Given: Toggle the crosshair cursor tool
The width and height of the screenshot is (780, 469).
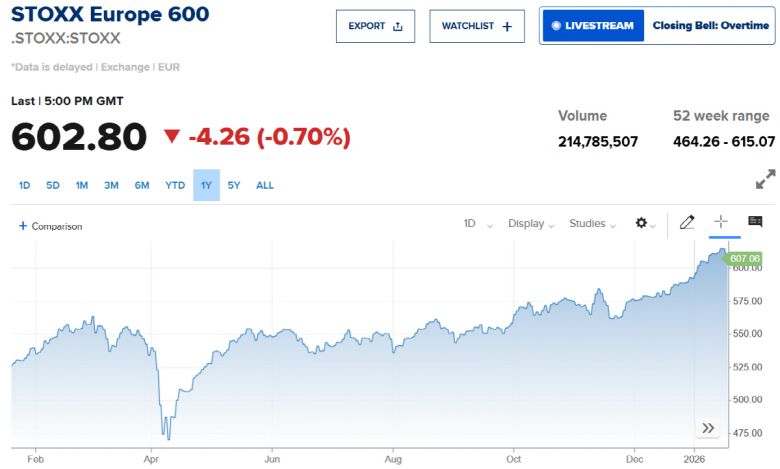Looking at the screenshot, I should 720,223.
